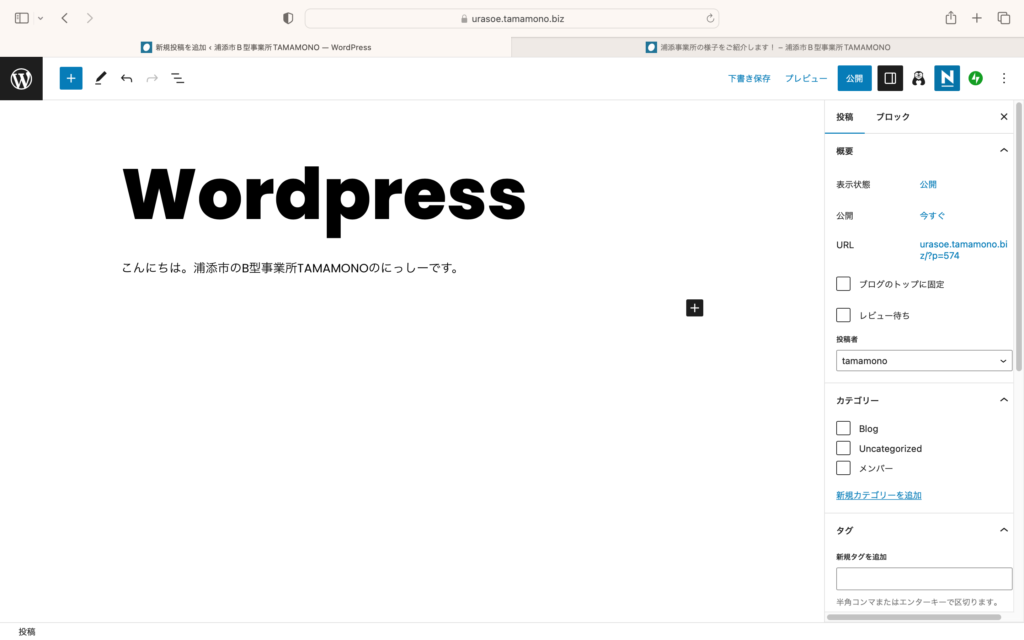Click 下書き保存 to save draft
This screenshot has width=1024, height=640.
[x=749, y=78]
